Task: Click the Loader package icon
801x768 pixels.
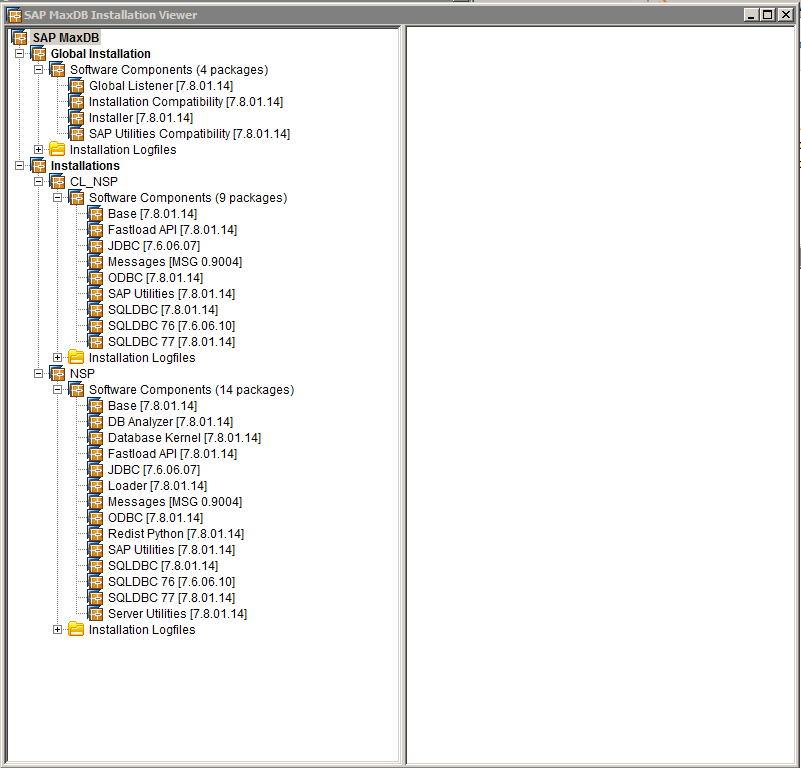Action: point(96,486)
